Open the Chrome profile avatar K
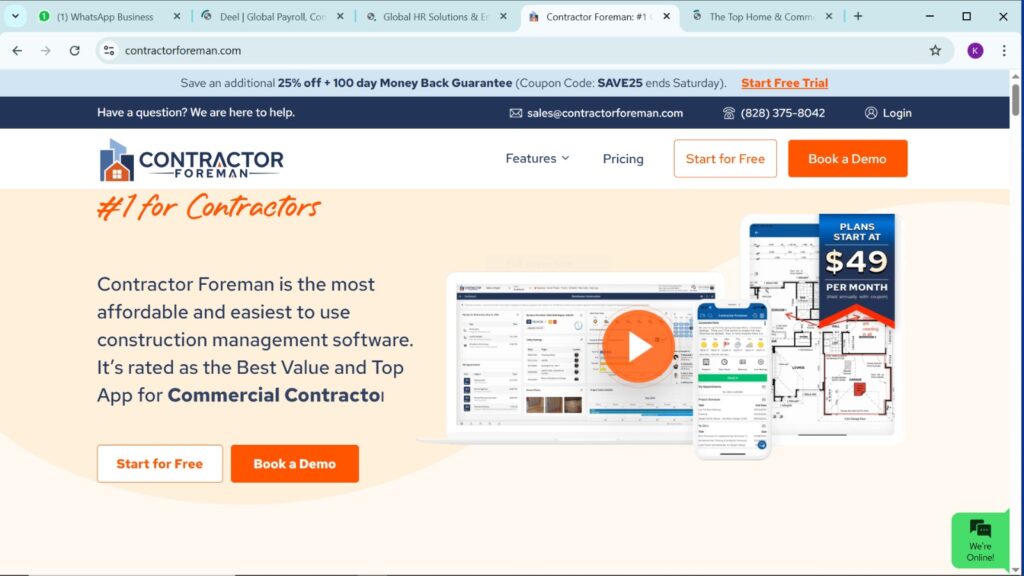 pyautogui.click(x=975, y=50)
